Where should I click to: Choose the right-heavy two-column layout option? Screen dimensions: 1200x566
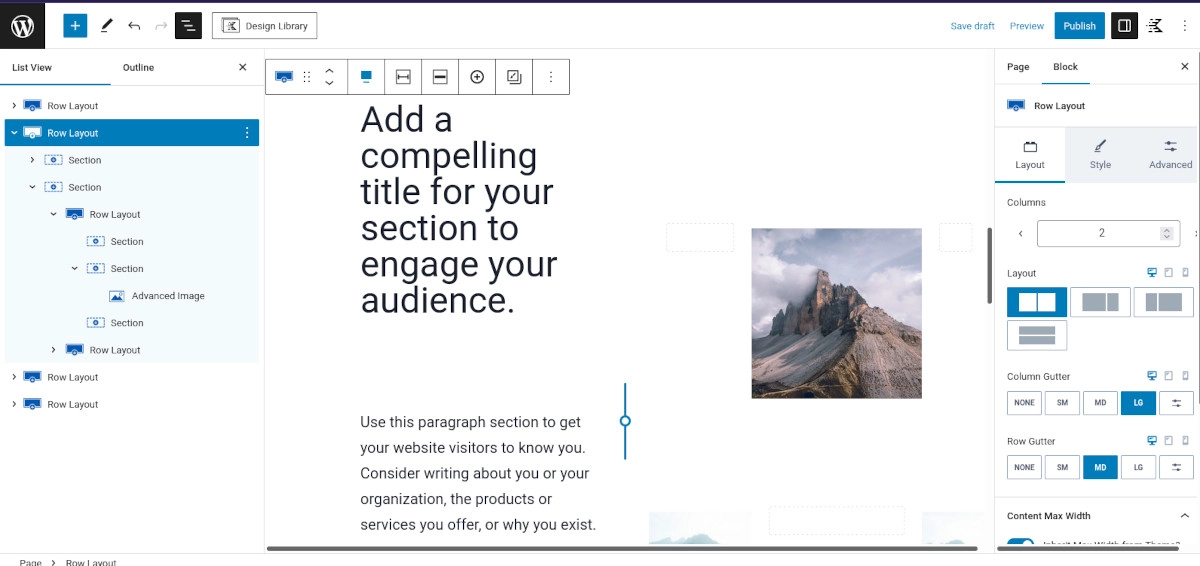(1164, 302)
